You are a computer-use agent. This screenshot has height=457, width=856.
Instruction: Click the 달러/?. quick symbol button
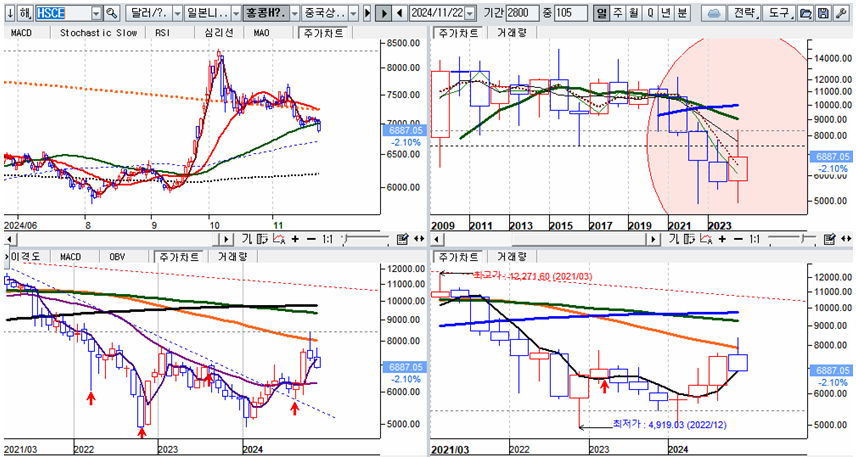tap(148, 13)
